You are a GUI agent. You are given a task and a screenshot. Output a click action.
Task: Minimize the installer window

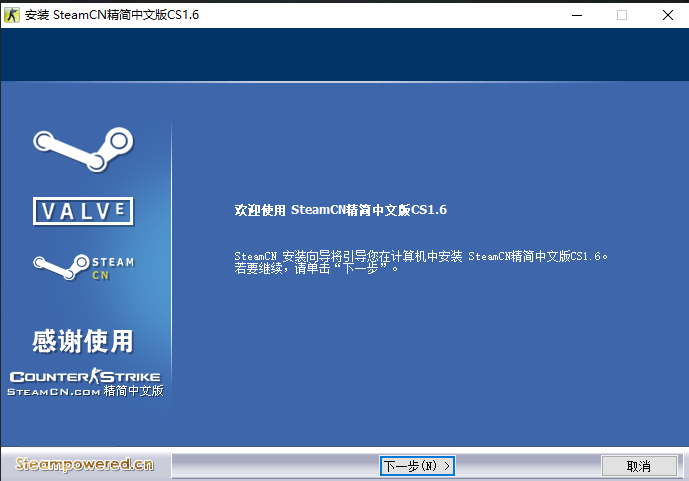(x=577, y=15)
